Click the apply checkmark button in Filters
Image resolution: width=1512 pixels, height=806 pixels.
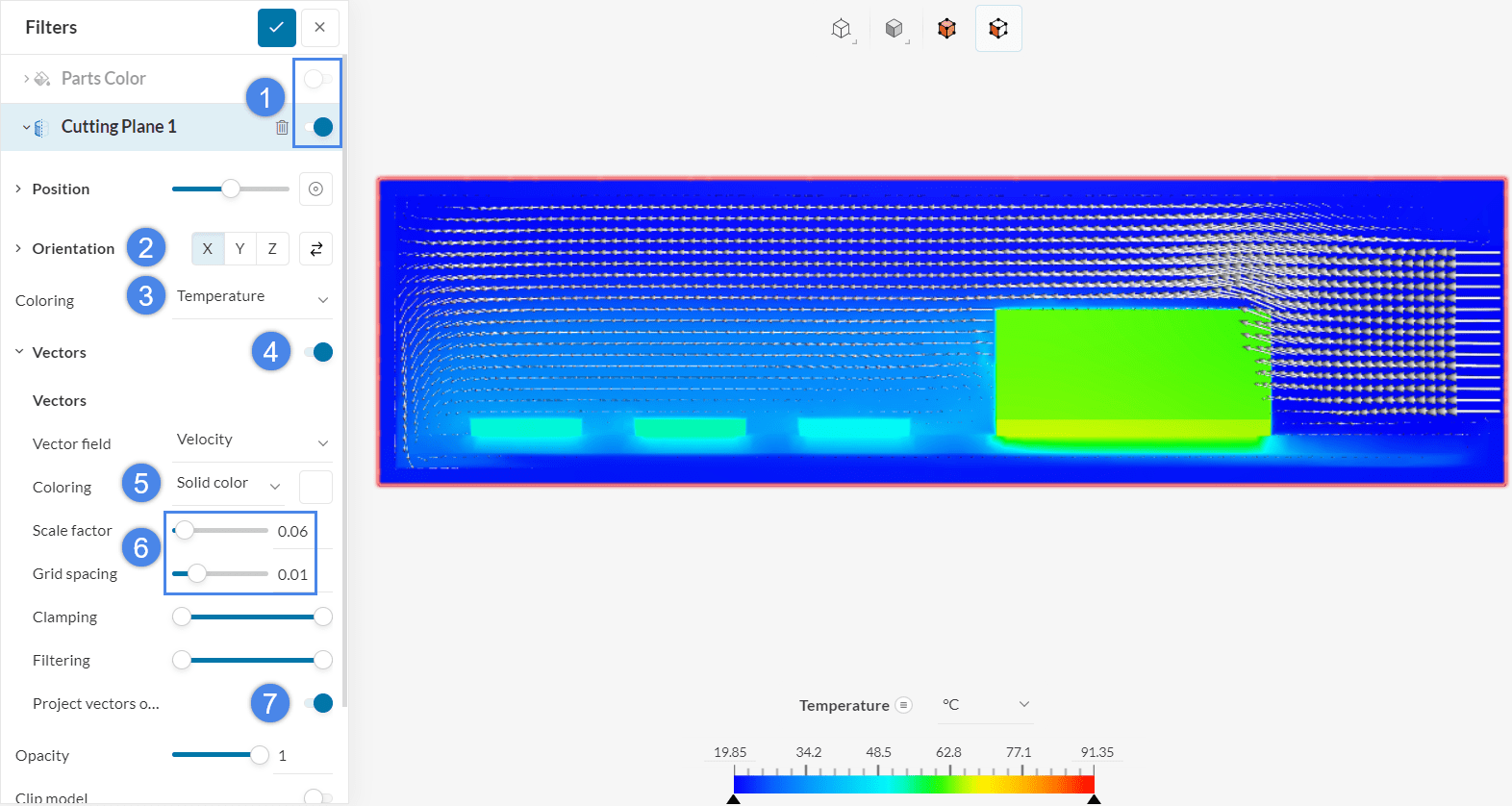click(276, 27)
